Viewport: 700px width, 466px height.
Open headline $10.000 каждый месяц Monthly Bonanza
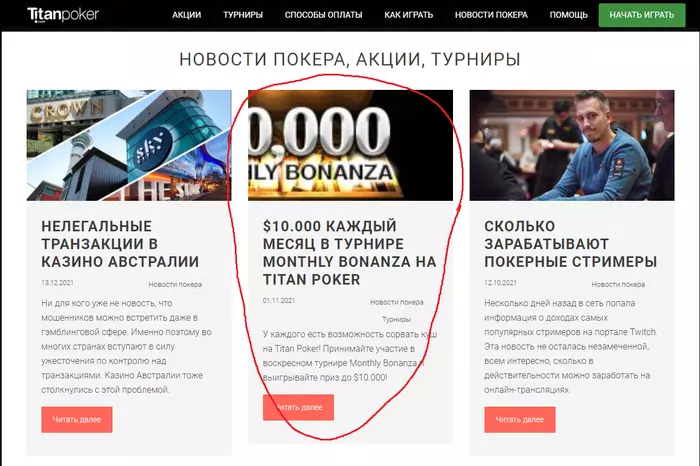tap(350, 253)
